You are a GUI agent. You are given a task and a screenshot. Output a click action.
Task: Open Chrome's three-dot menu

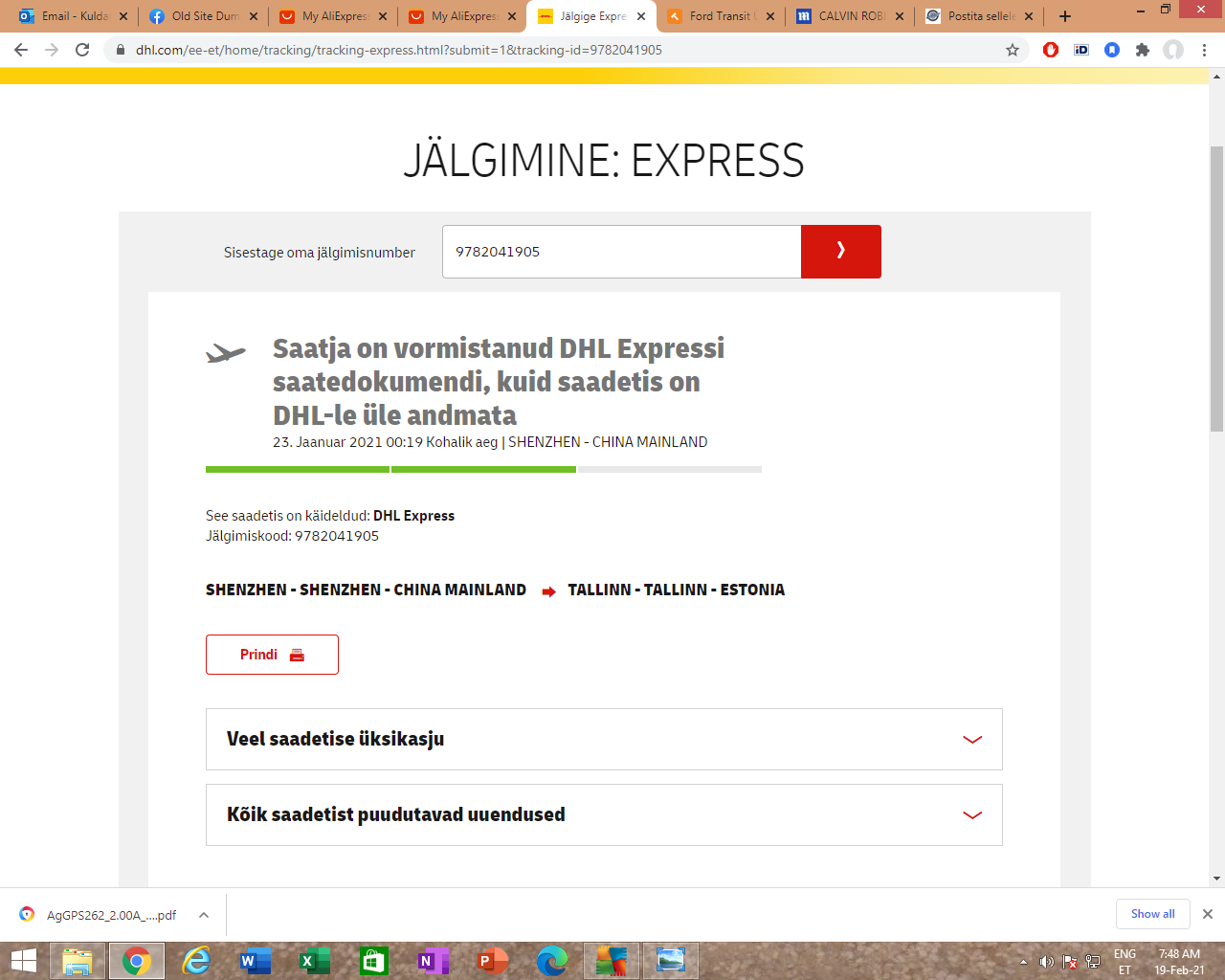[x=1204, y=50]
